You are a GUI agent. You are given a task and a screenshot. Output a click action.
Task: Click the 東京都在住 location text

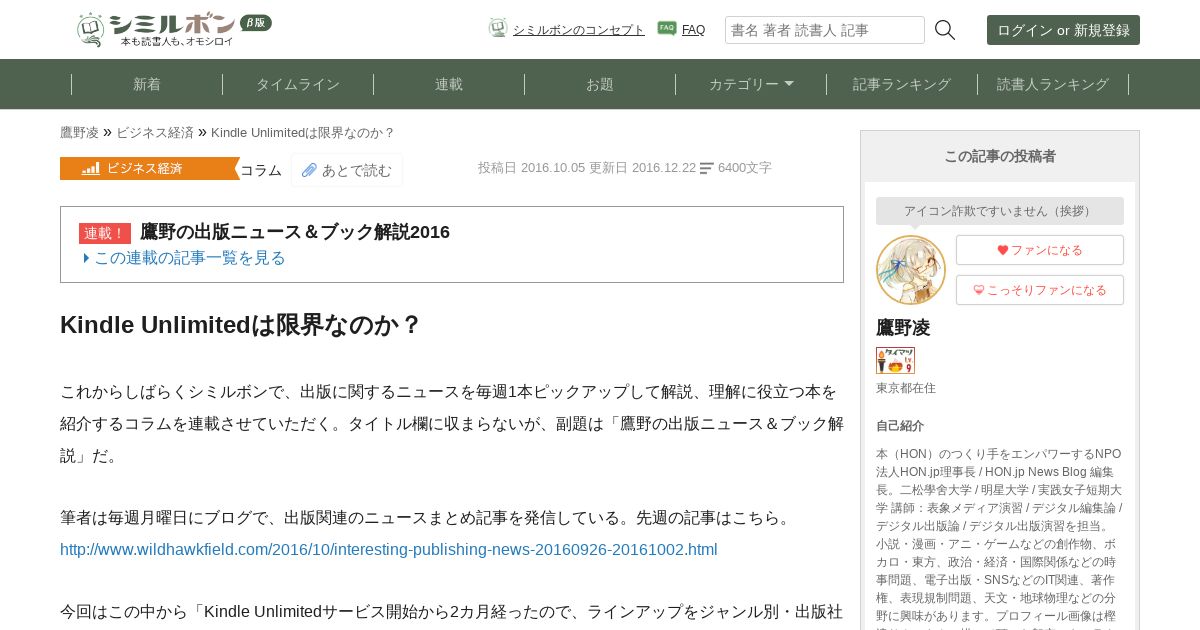pos(906,388)
